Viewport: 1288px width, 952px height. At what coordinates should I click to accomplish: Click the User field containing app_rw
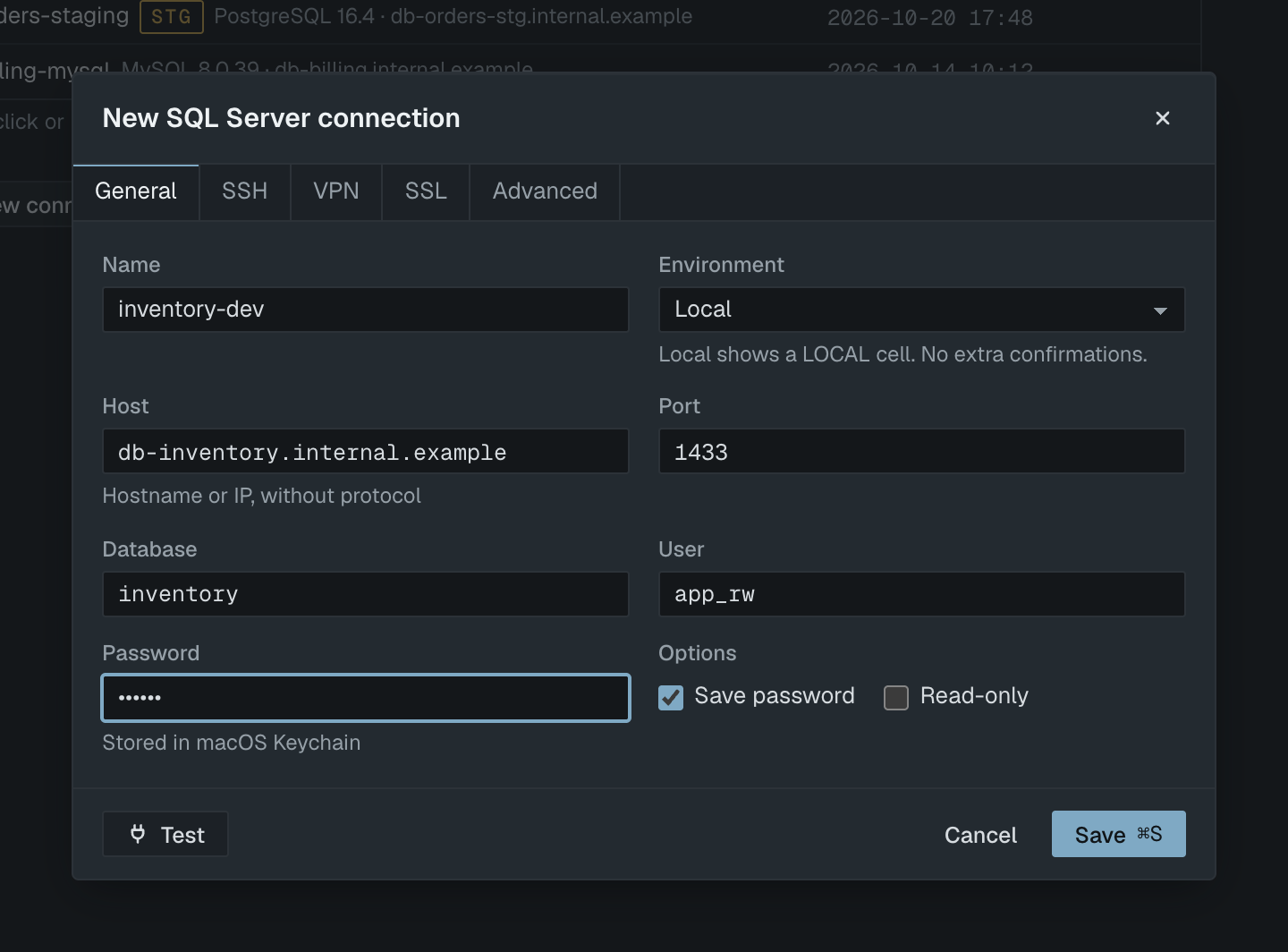click(x=921, y=594)
